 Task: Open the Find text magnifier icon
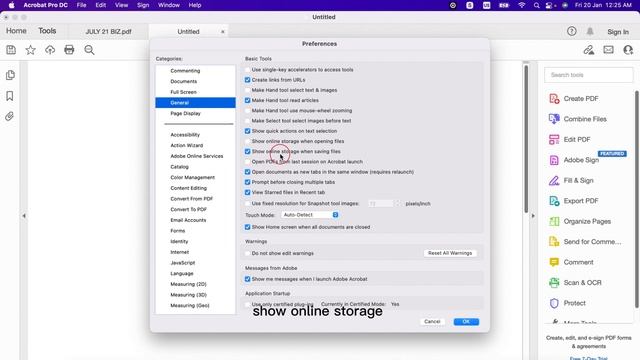click(89, 50)
